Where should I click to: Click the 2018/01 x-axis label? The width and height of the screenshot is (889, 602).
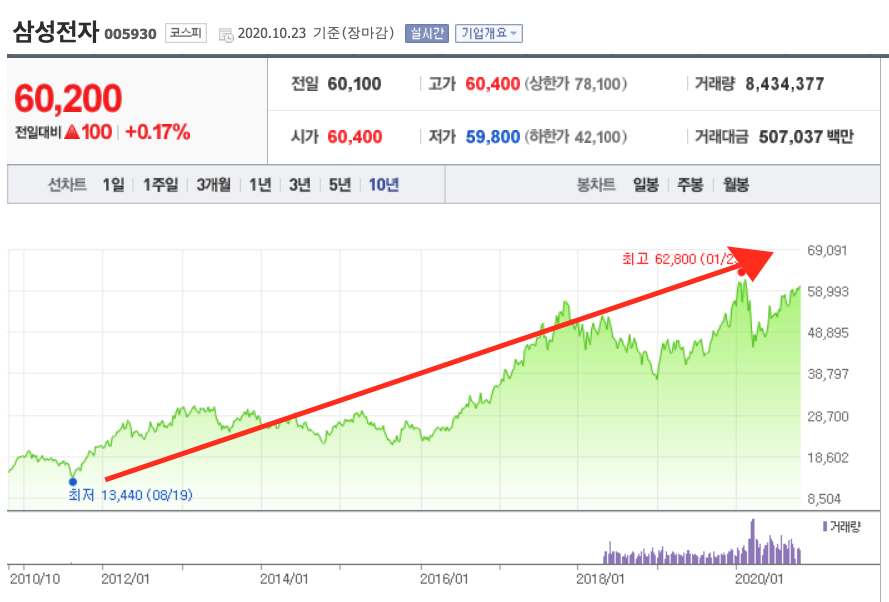pos(600,579)
